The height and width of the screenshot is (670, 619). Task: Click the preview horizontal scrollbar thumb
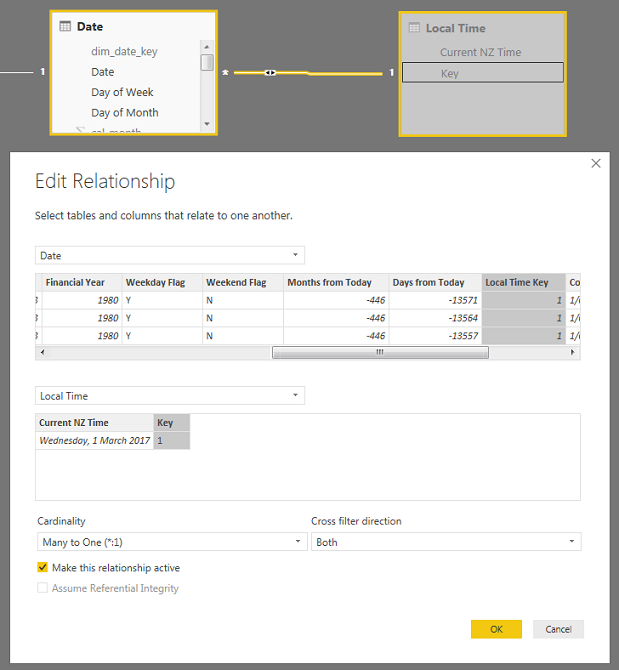(x=380, y=352)
